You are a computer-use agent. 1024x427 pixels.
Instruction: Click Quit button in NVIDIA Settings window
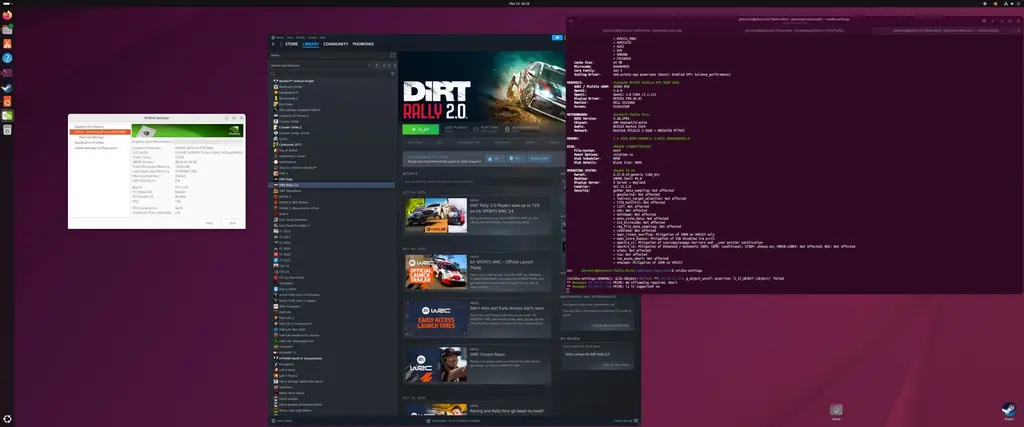pyautogui.click(x=232, y=223)
